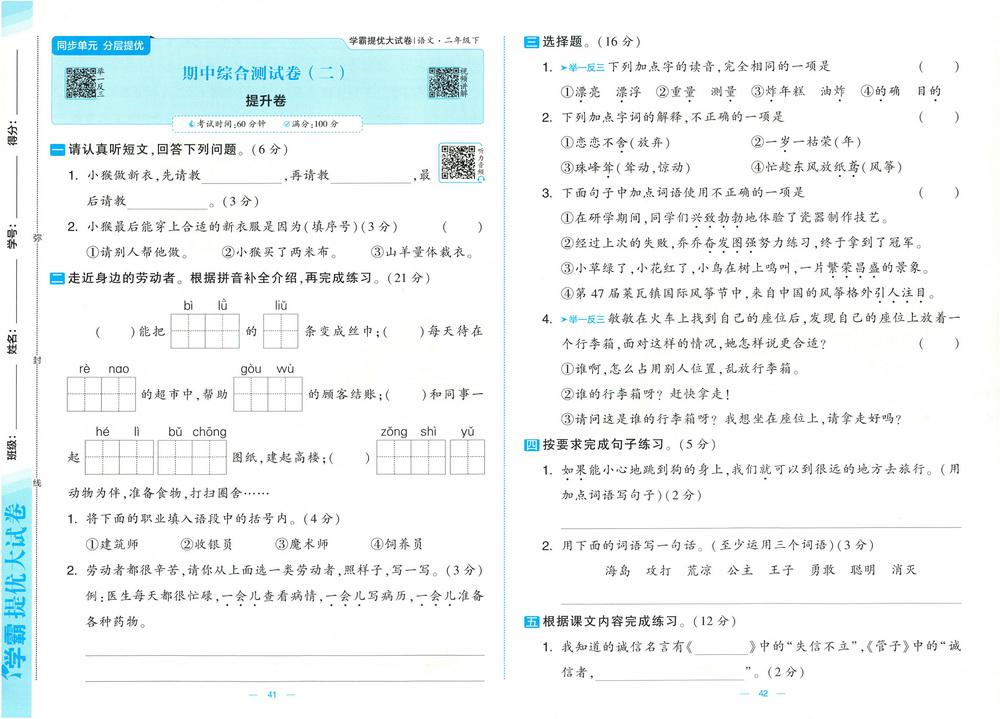1000x719 pixels.
Task: Click the answer bracket for 下列加点字词的解释
Action: click(x=939, y=117)
